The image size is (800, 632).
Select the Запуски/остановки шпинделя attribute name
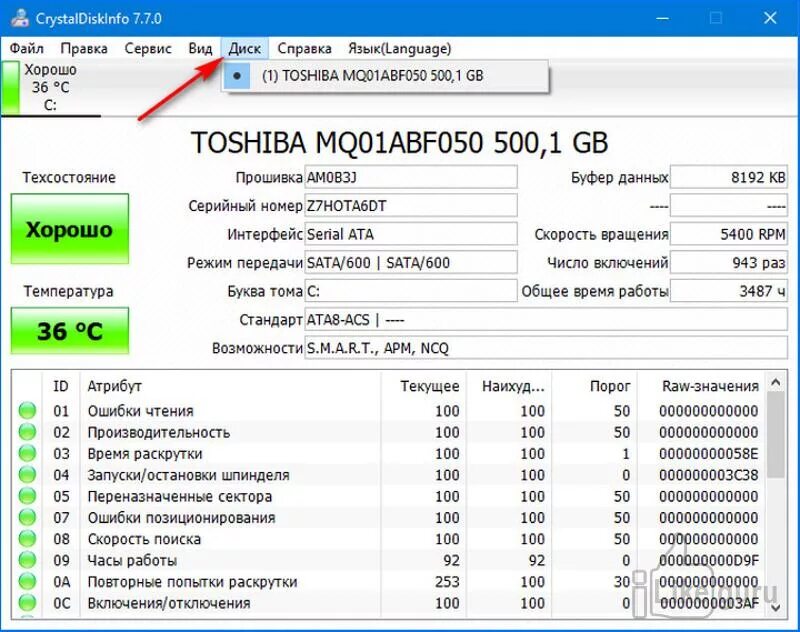coord(188,475)
